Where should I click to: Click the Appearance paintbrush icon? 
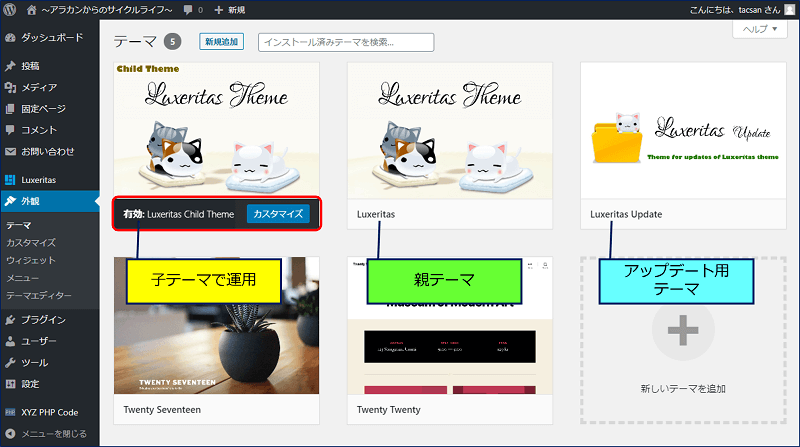point(10,201)
